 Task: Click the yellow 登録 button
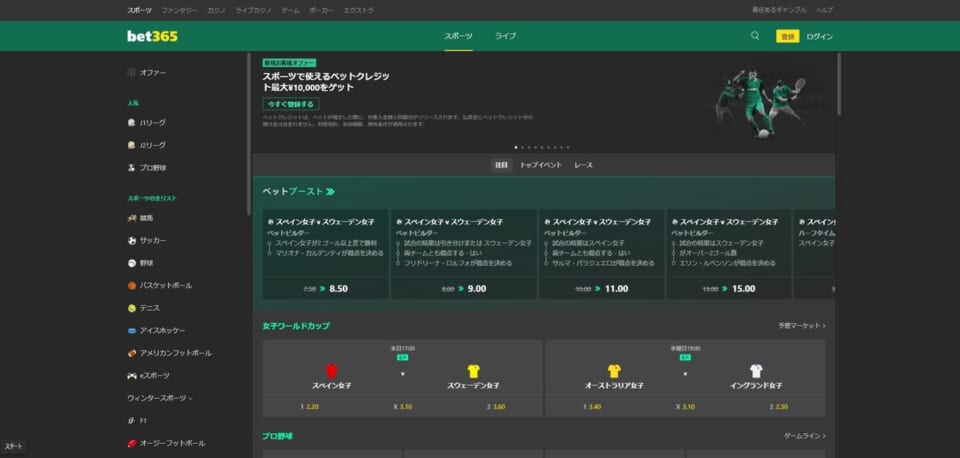pyautogui.click(x=788, y=36)
